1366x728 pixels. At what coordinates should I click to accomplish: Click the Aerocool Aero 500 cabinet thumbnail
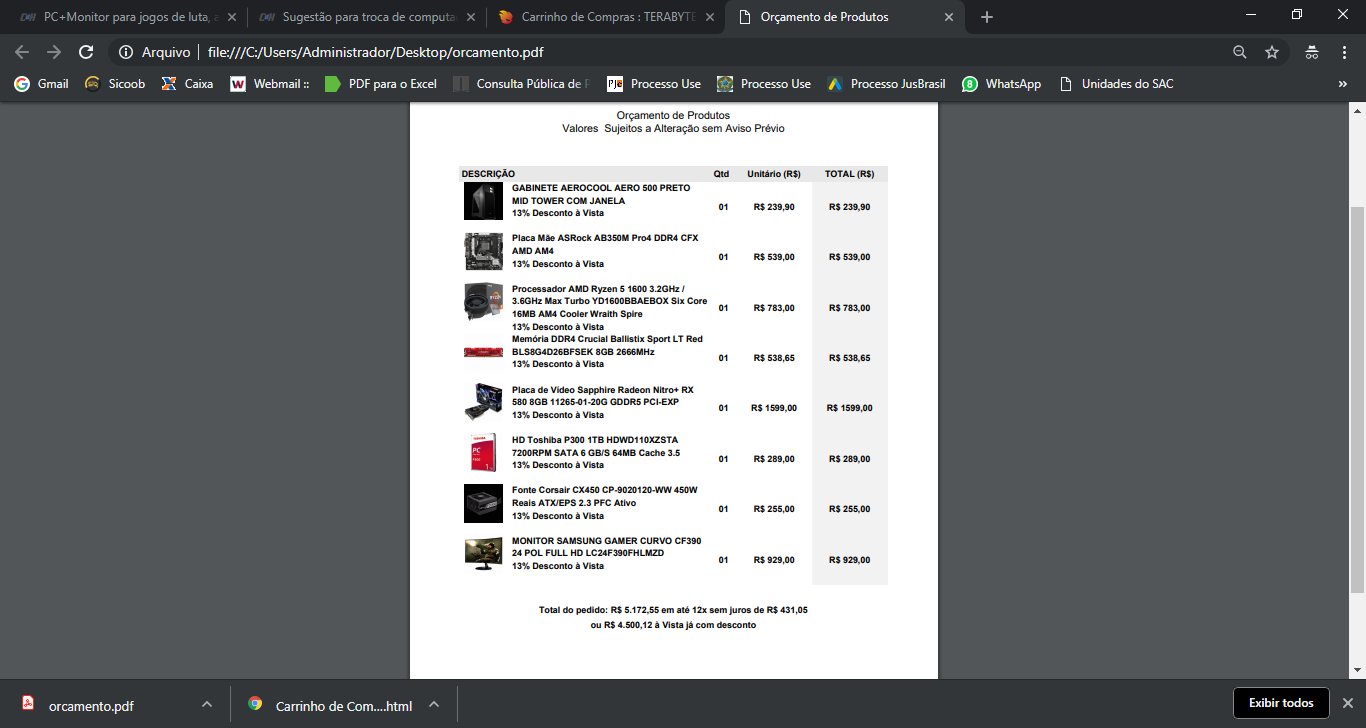click(483, 201)
